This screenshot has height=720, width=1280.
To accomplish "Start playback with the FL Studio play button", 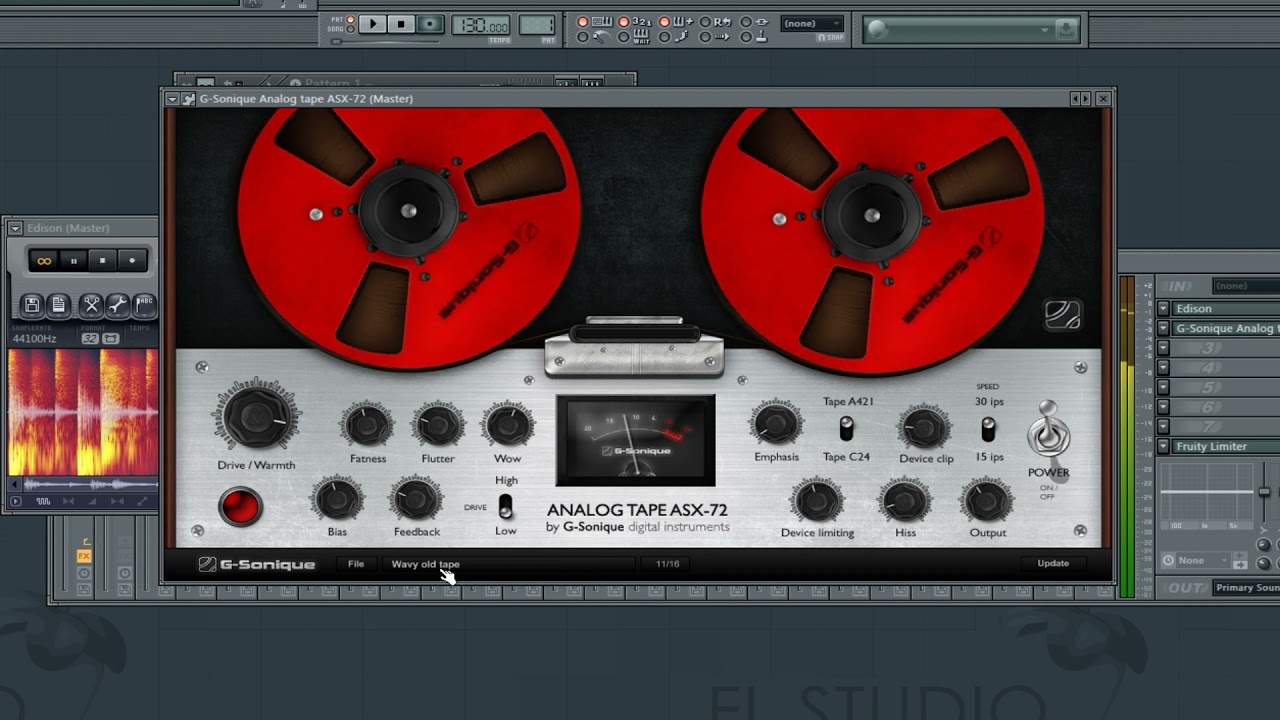I will 373,24.
